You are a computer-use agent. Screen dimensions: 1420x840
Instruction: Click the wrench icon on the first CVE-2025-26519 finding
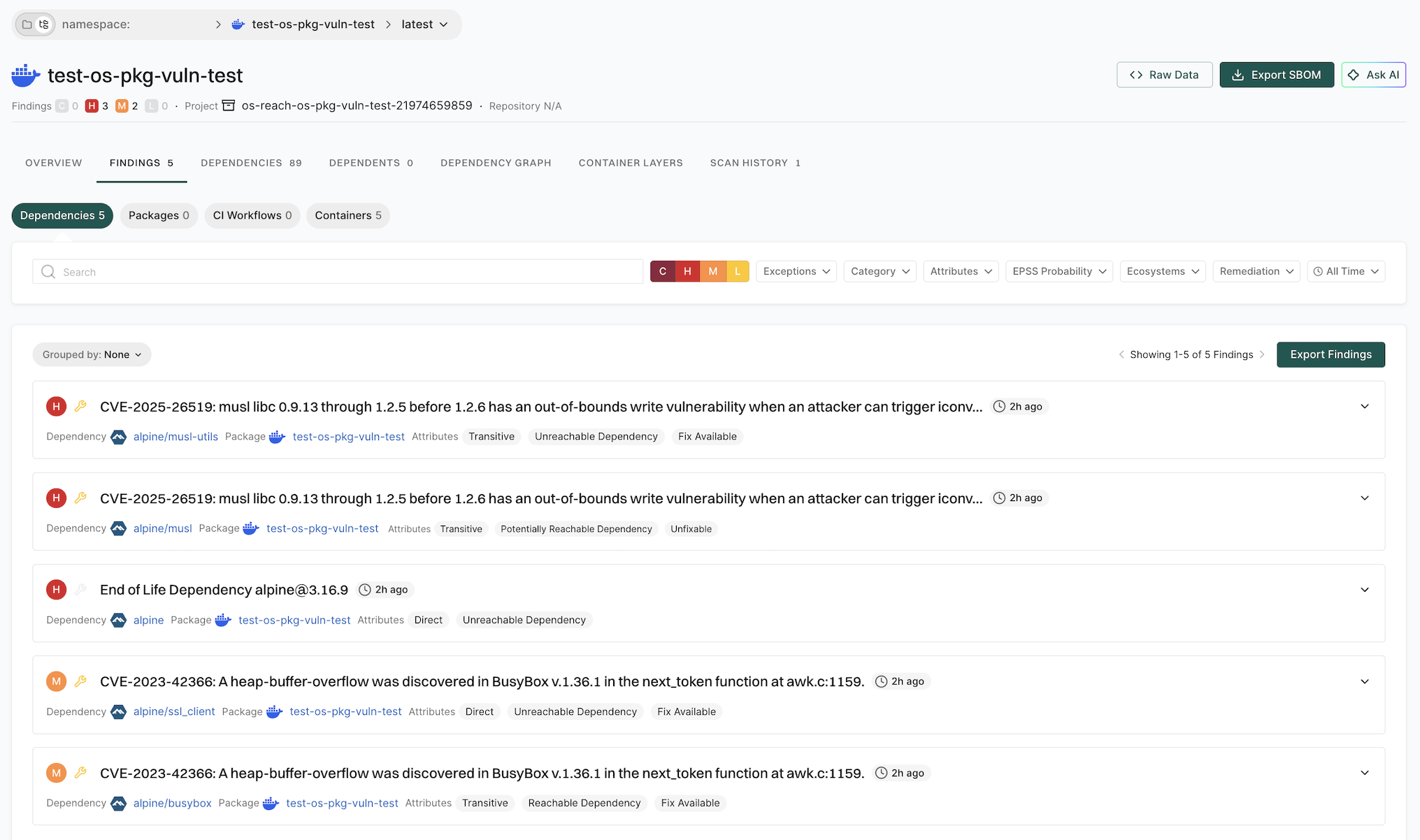pyautogui.click(x=80, y=406)
